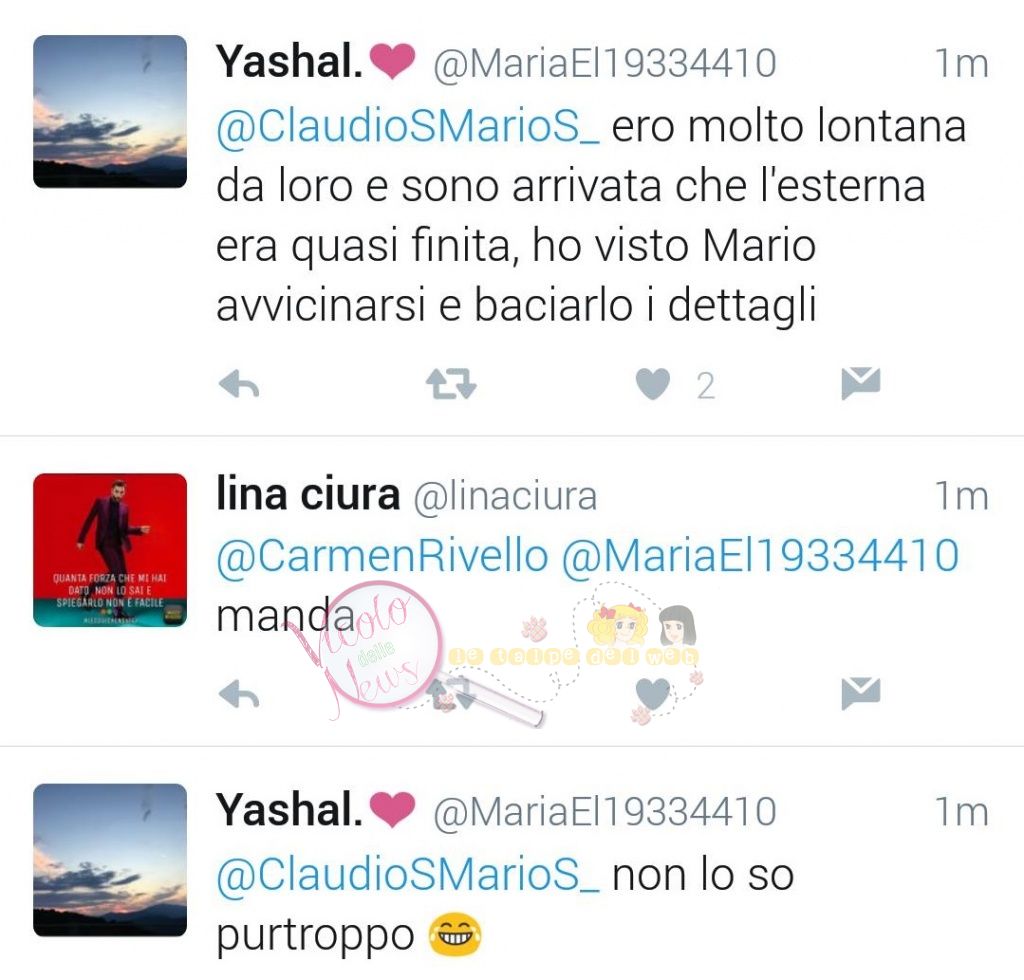Reply to lina ciura's tweet
The image size is (1024, 980).
[x=239, y=694]
